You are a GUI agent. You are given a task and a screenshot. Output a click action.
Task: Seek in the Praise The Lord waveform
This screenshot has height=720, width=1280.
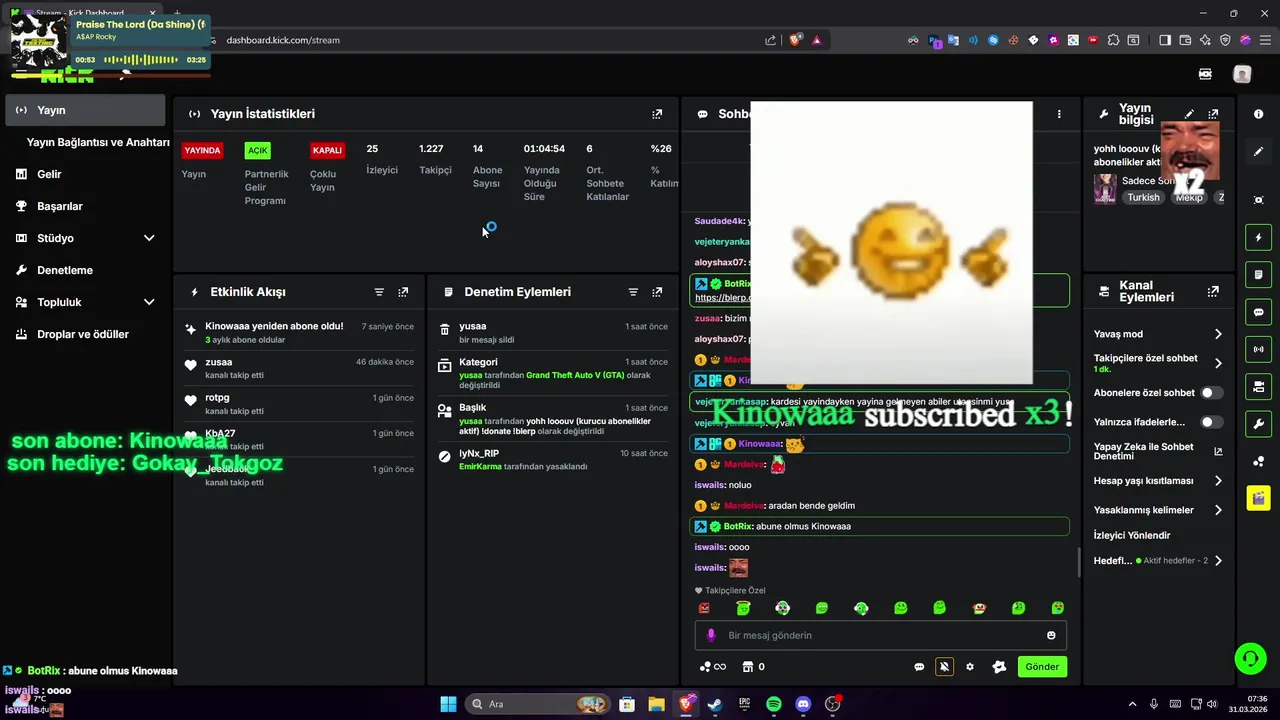pyautogui.click(x=142, y=60)
